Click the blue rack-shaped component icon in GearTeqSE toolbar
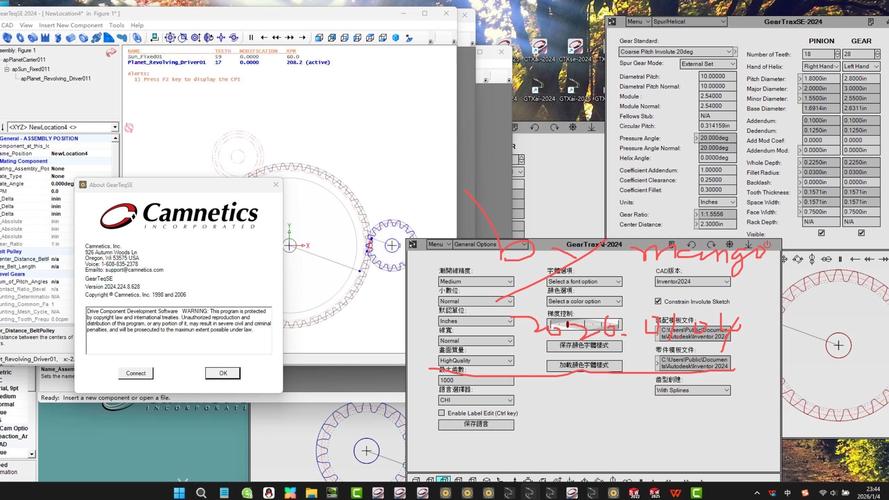The width and height of the screenshot is (889, 500). (45, 38)
